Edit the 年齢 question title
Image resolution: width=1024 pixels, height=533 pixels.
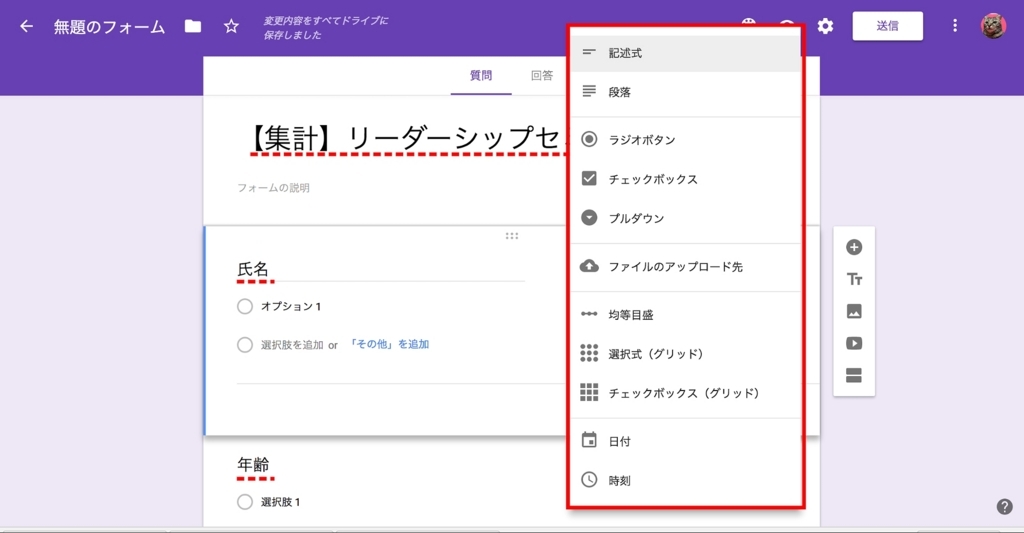coord(253,465)
